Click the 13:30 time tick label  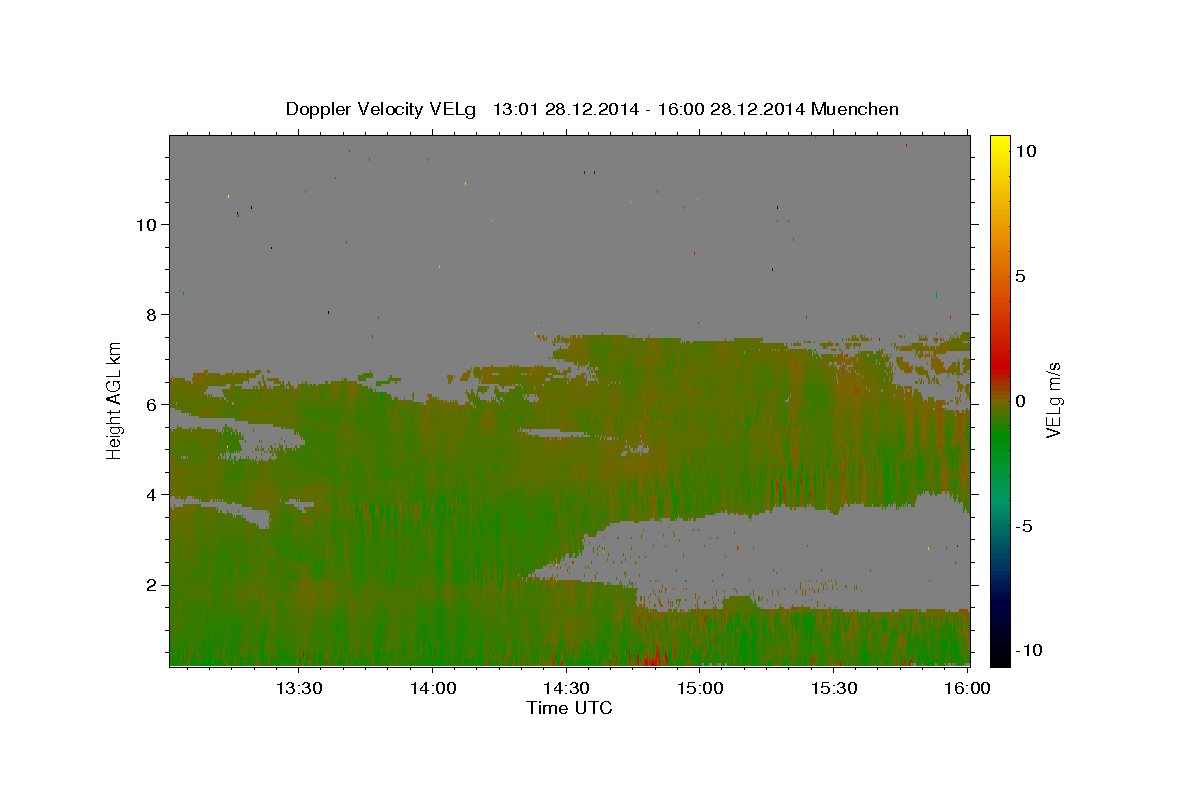tap(298, 688)
